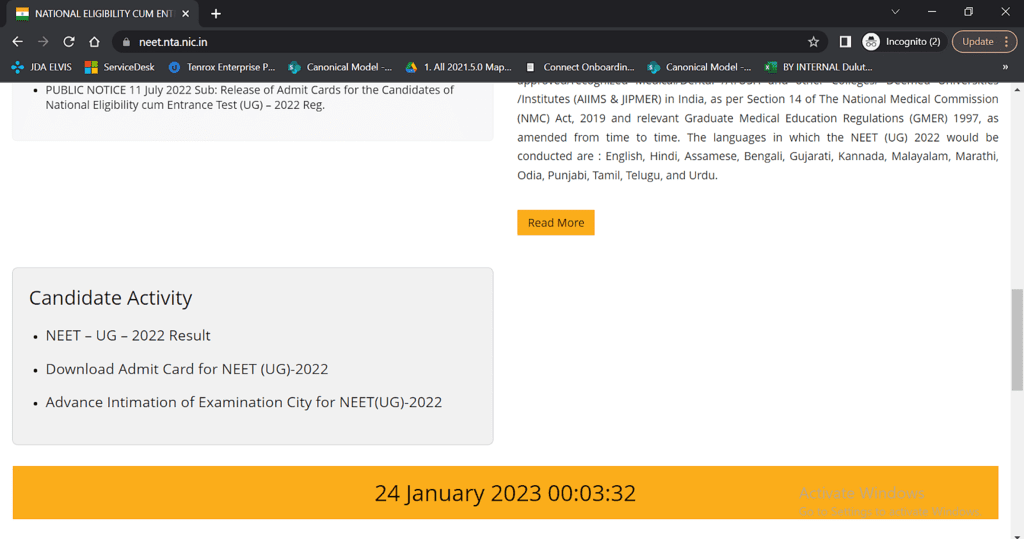1024x539 pixels.
Task: Open NEET – UG – 2022 Result link
Action: (x=128, y=335)
